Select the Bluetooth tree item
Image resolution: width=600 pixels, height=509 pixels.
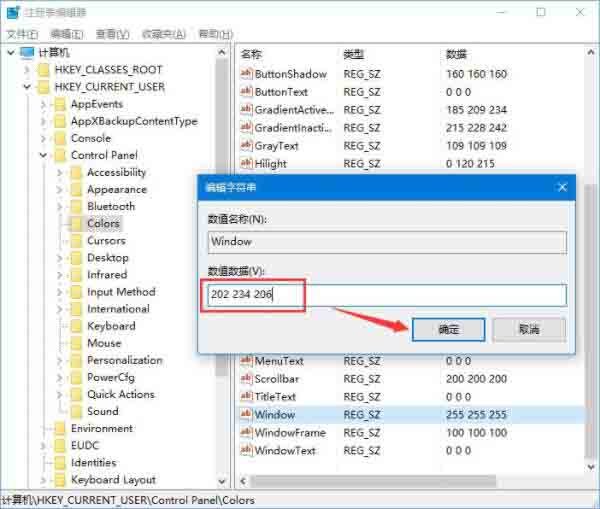click(111, 207)
